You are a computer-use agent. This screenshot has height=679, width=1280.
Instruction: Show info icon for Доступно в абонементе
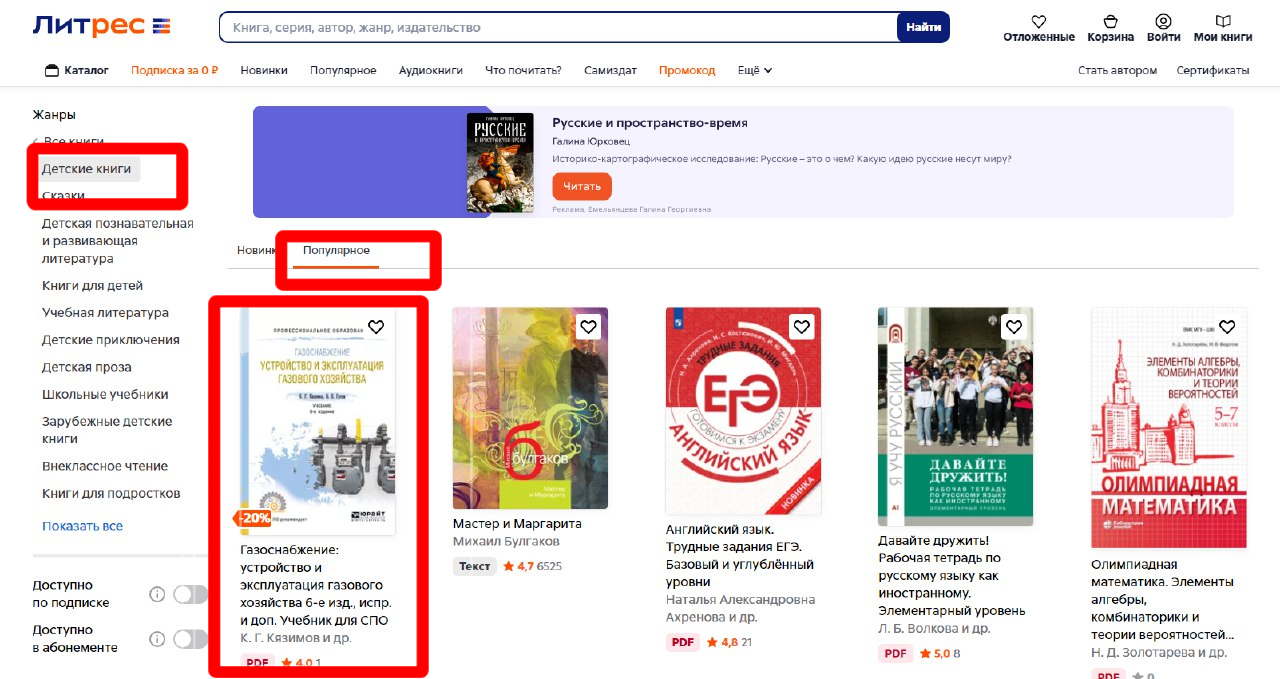click(x=157, y=639)
